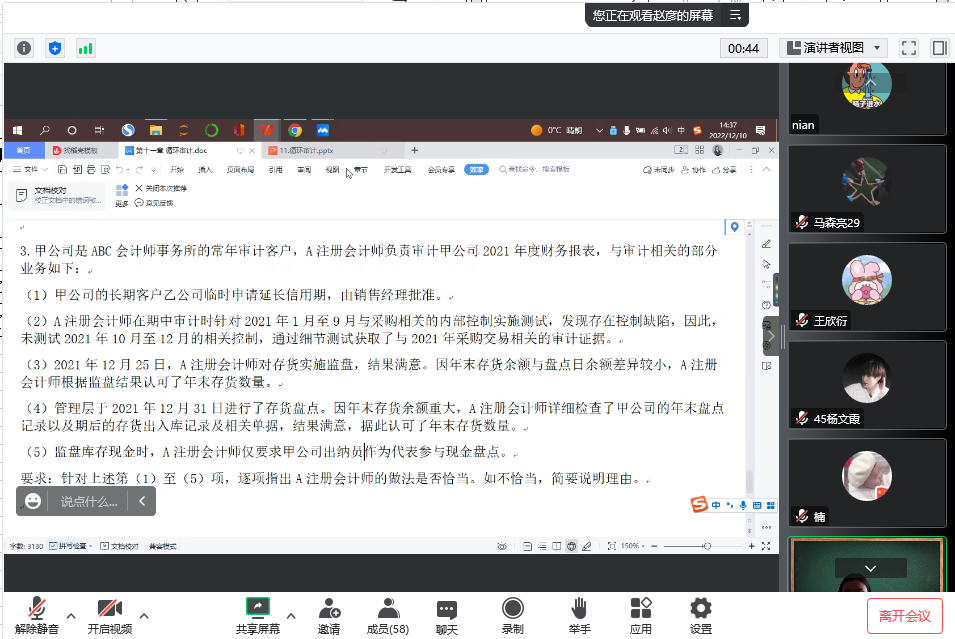Screen dimensions: 955x639
Task: Click the red 离开会议 button
Action: (904, 616)
